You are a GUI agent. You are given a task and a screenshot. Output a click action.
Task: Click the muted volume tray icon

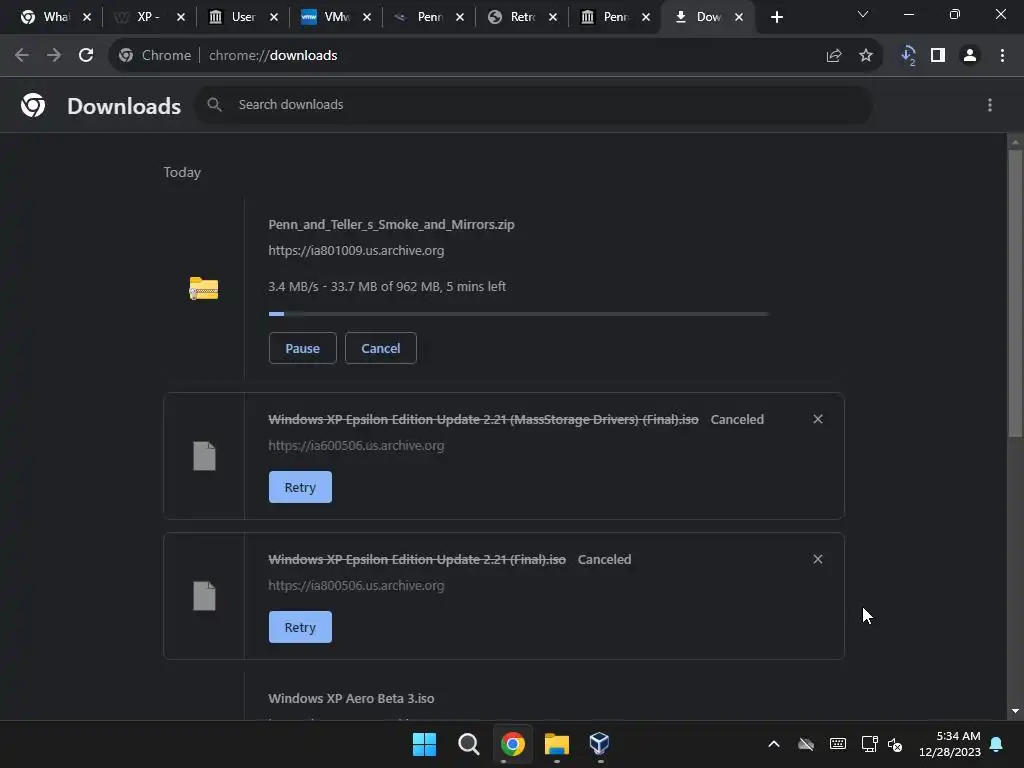click(x=895, y=744)
